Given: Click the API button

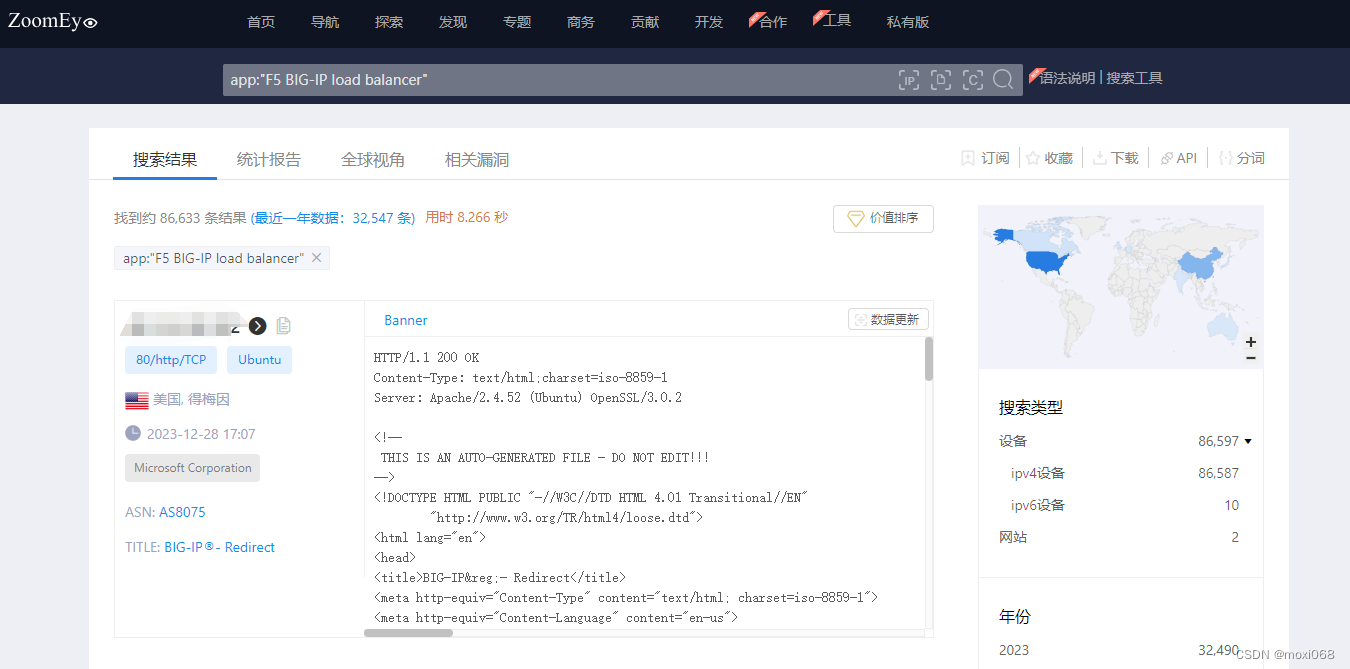Looking at the screenshot, I should (1178, 158).
